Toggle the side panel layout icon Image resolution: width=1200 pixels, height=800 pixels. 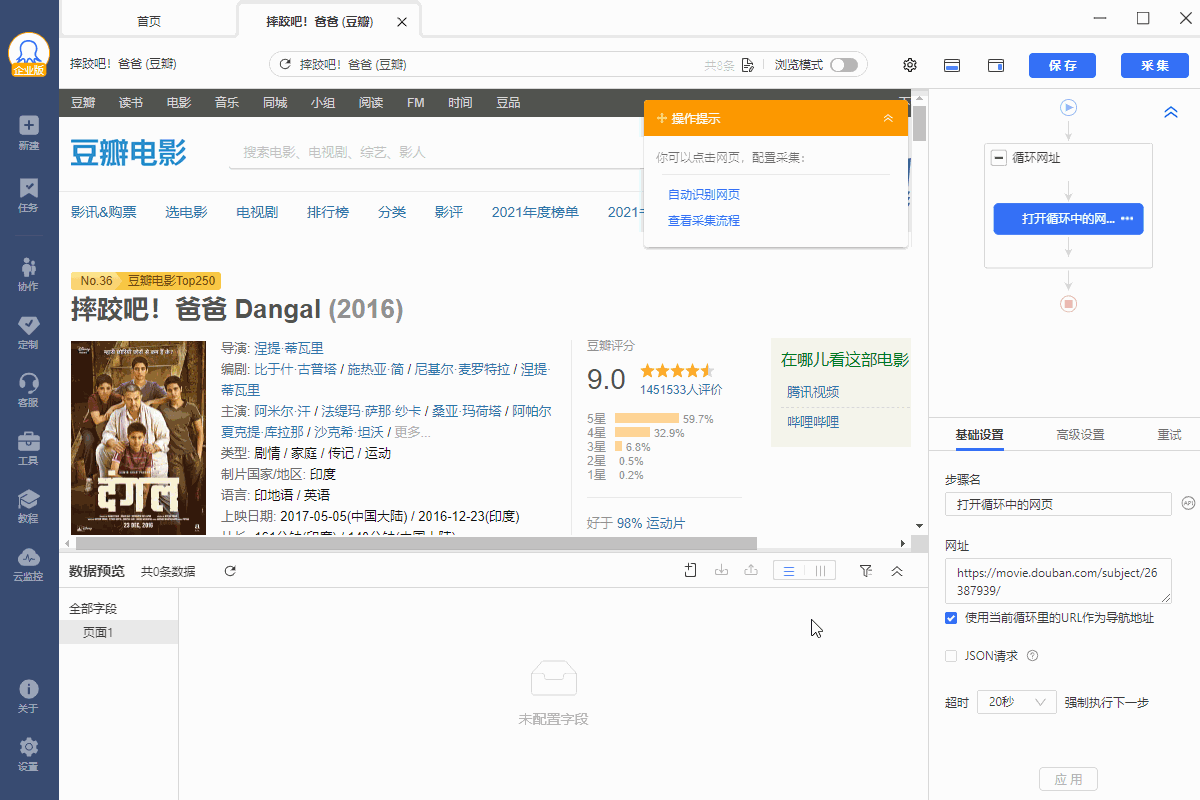click(996, 65)
